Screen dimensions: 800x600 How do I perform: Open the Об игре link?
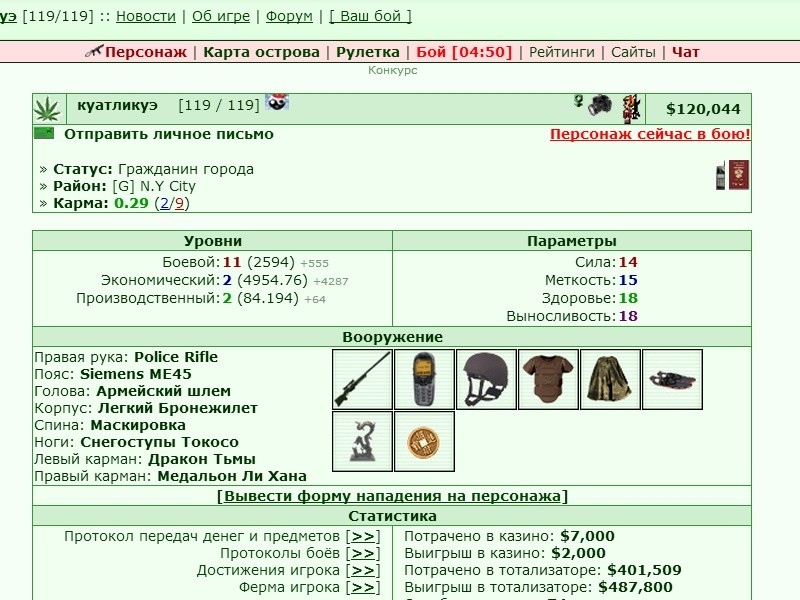221,16
